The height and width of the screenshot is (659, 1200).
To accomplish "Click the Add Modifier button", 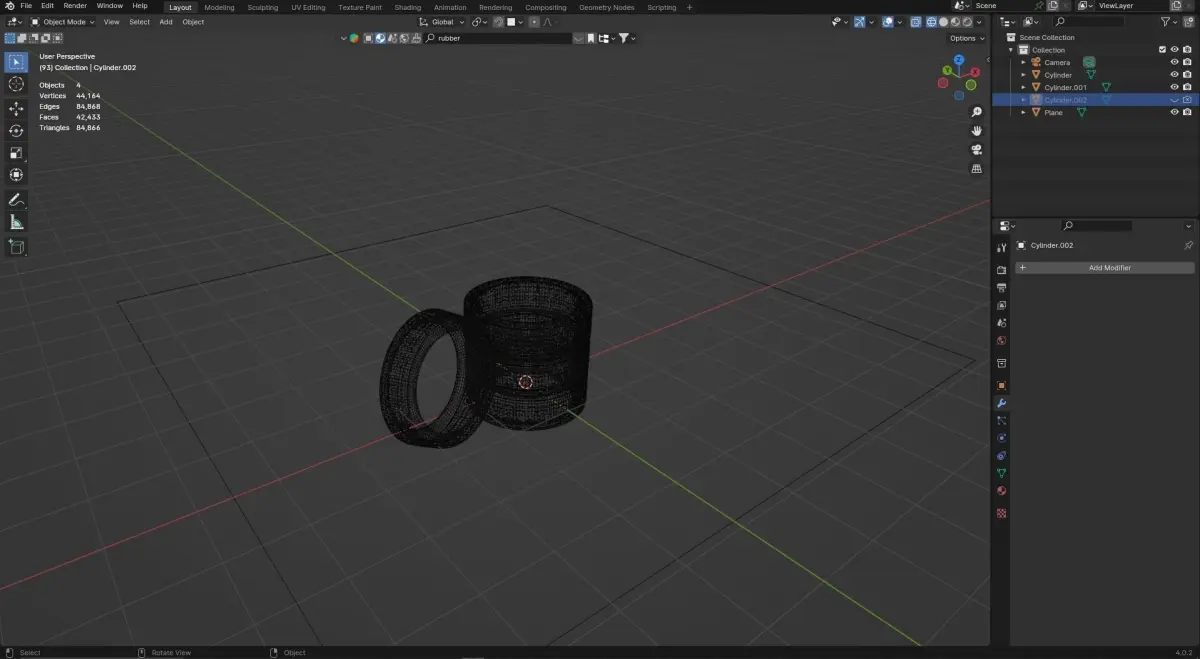I will pos(1105,268).
